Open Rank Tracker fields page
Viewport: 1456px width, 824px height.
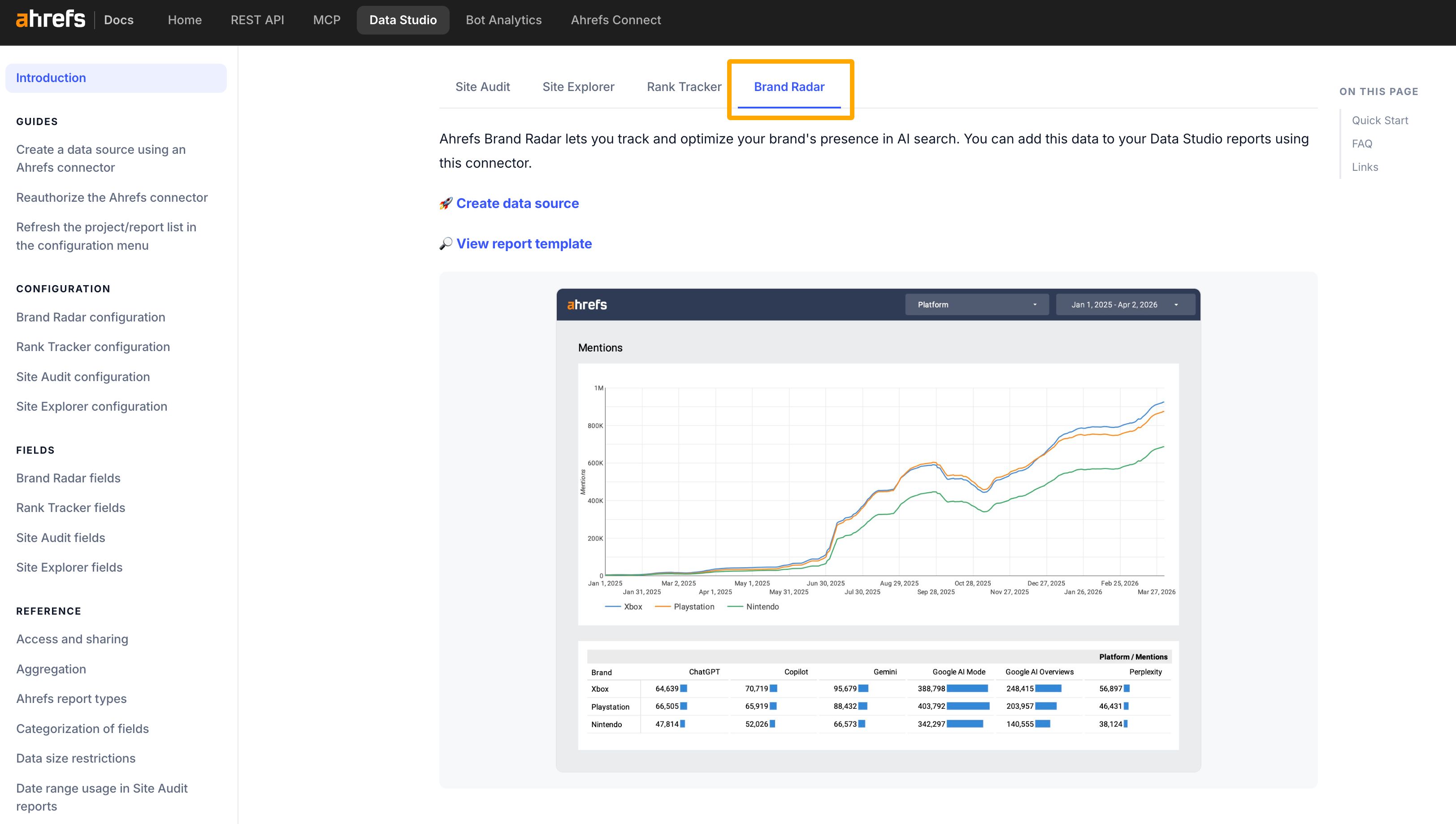[x=71, y=508]
